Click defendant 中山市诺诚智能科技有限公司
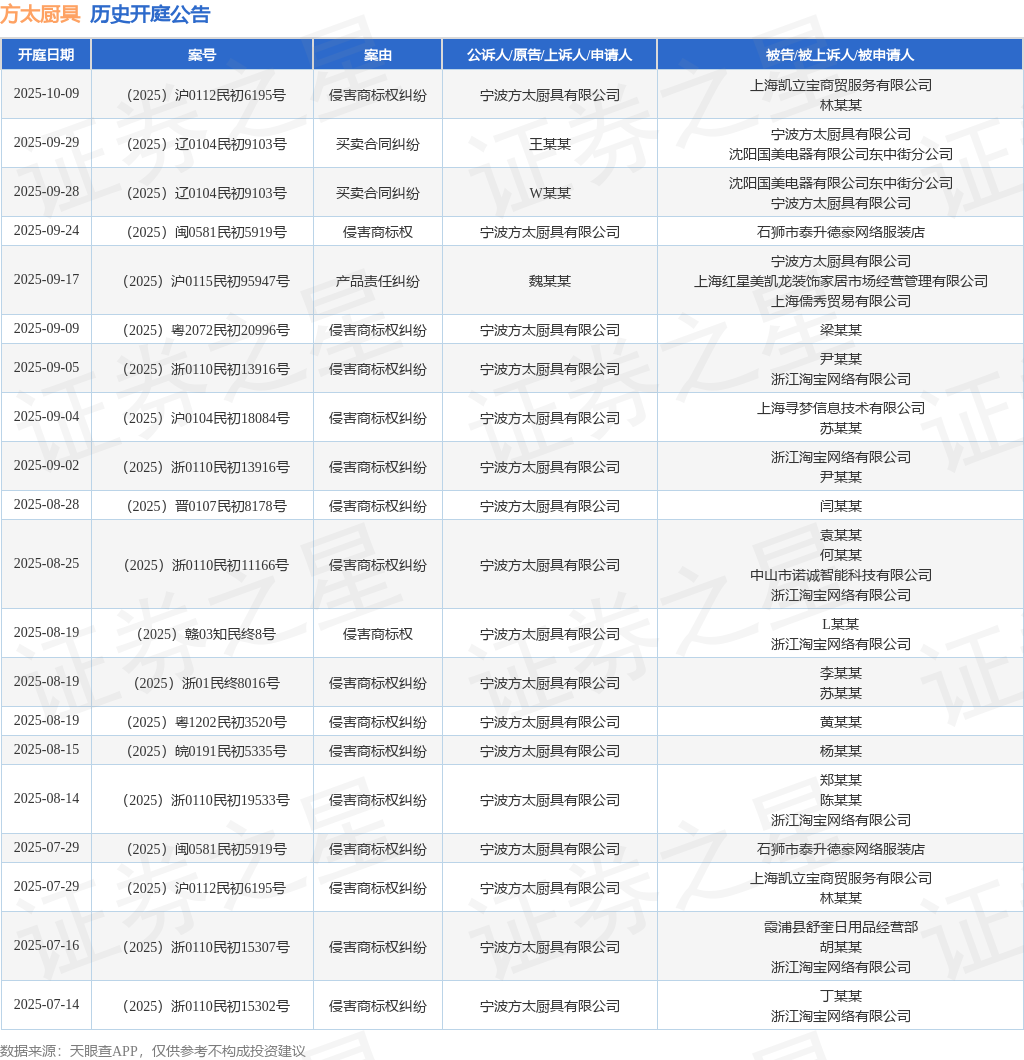The image size is (1024, 1060). pyautogui.click(x=840, y=575)
